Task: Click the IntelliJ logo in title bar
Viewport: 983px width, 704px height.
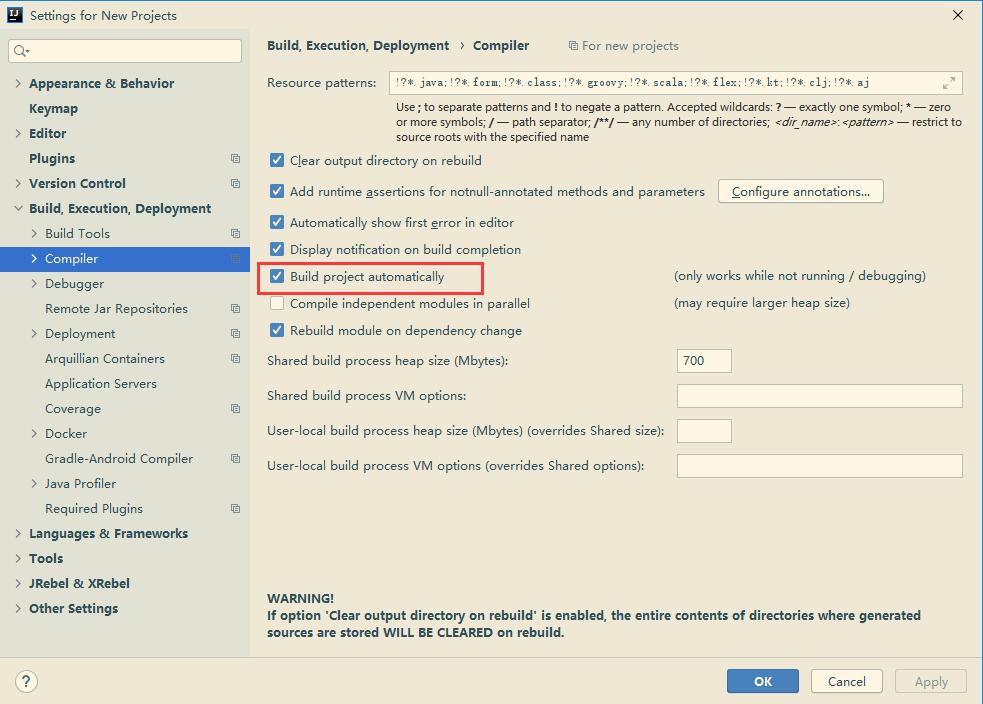Action: click(14, 15)
